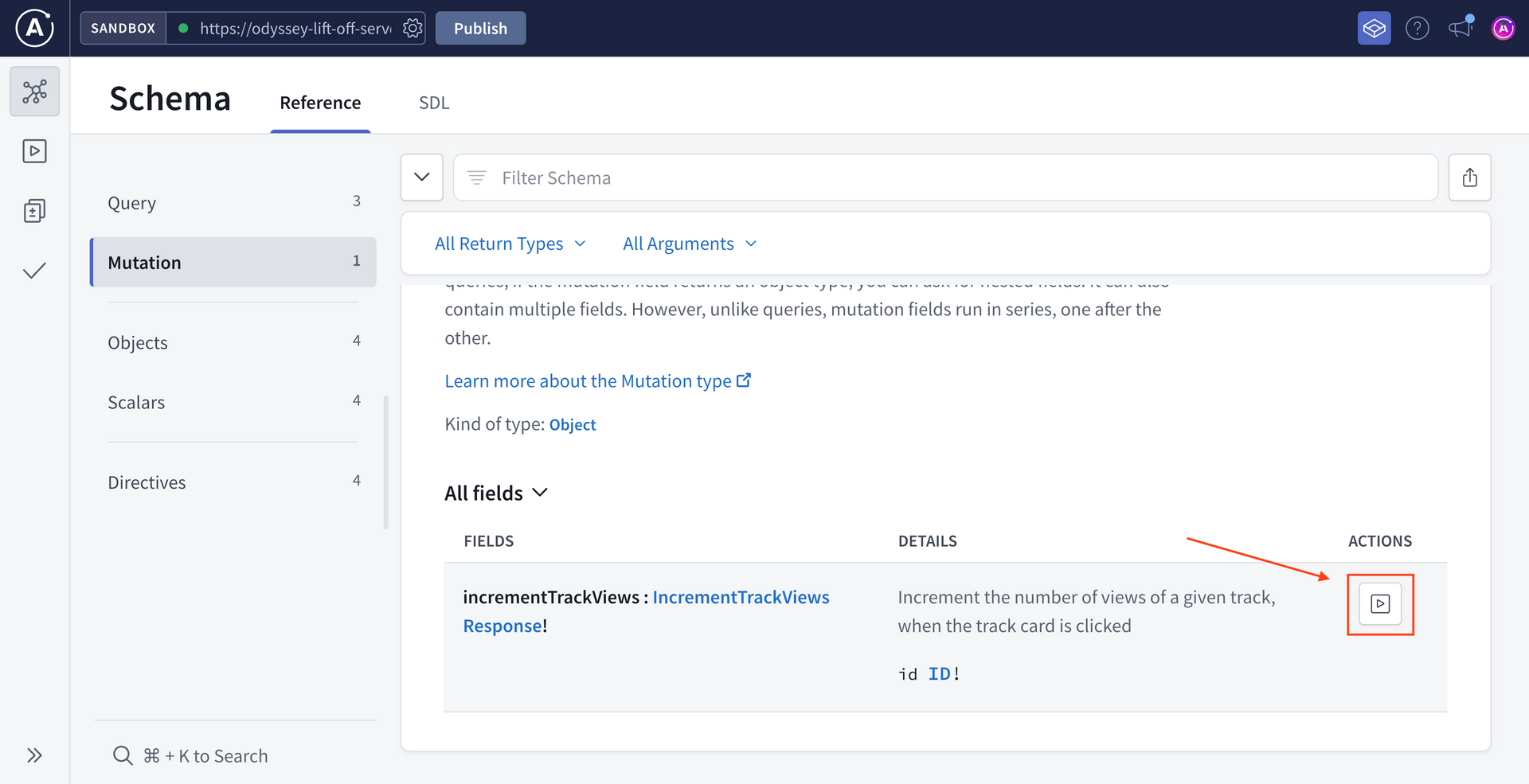Collapse the sidebar with the double-chevron toggle
The height and width of the screenshot is (784, 1529).
coord(35,755)
